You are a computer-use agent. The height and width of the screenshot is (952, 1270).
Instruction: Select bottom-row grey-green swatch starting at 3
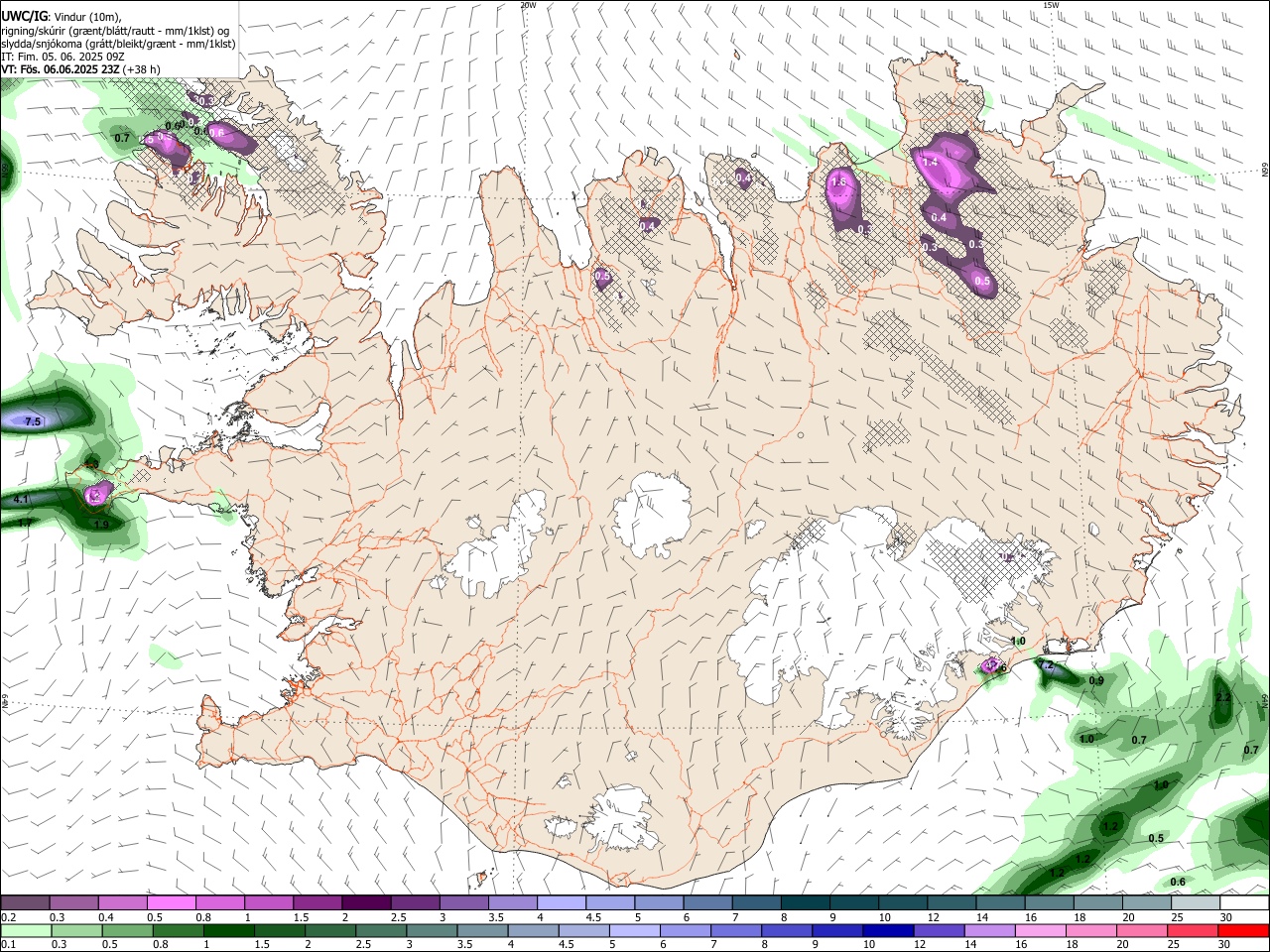(x=432, y=930)
